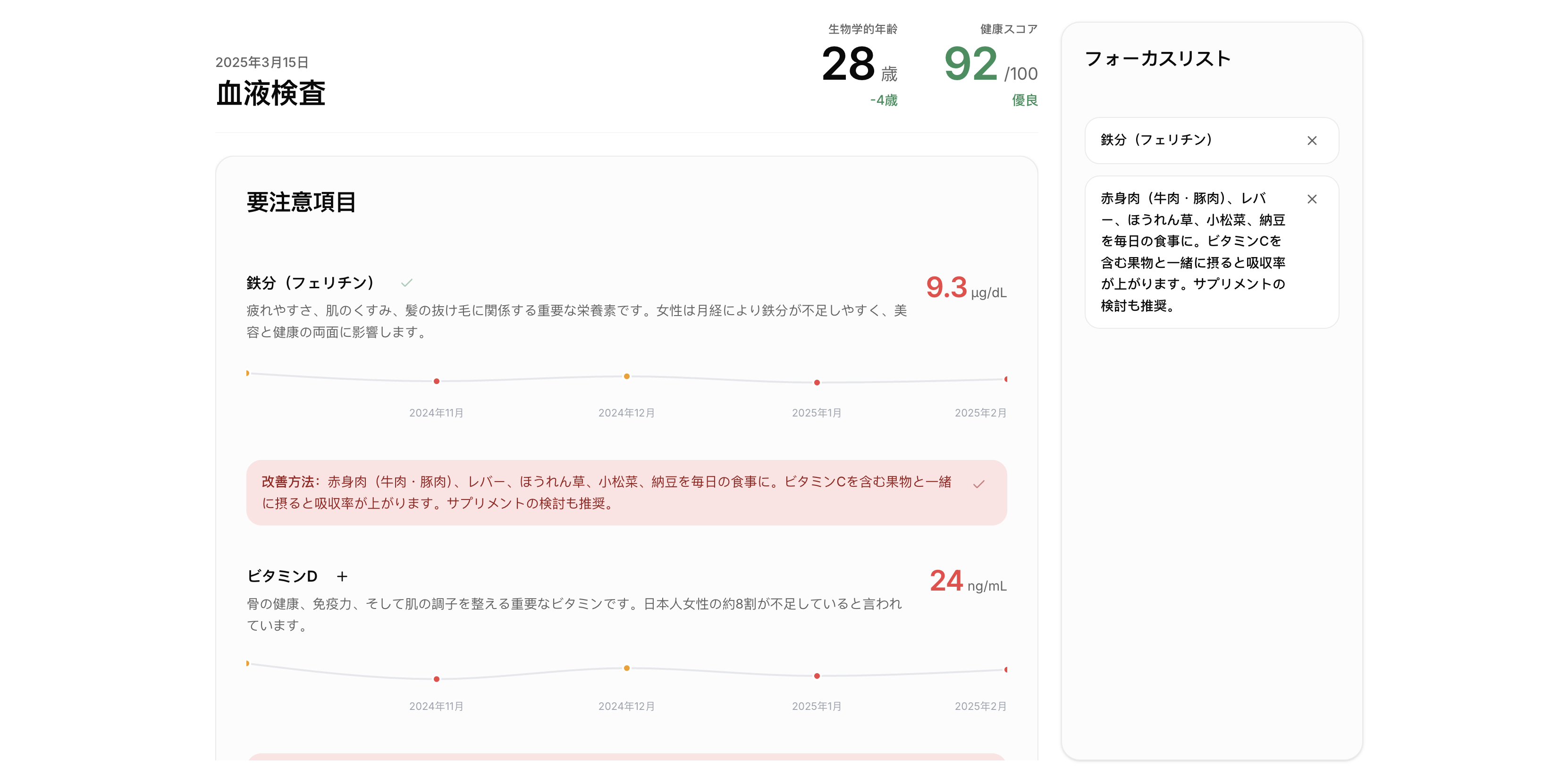
Task: Toggle checkmark in the 改善方法 pink box
Action: click(978, 484)
